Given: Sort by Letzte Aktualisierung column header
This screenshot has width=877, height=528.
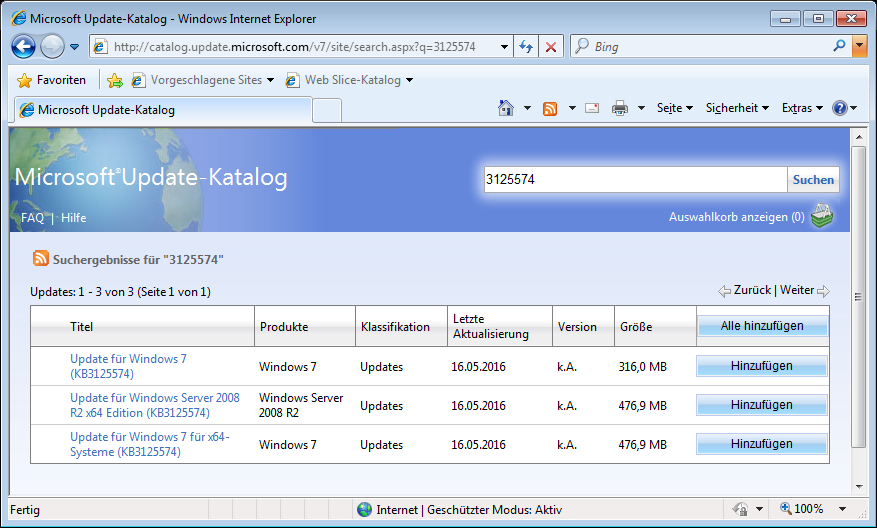Looking at the screenshot, I should (x=491, y=326).
